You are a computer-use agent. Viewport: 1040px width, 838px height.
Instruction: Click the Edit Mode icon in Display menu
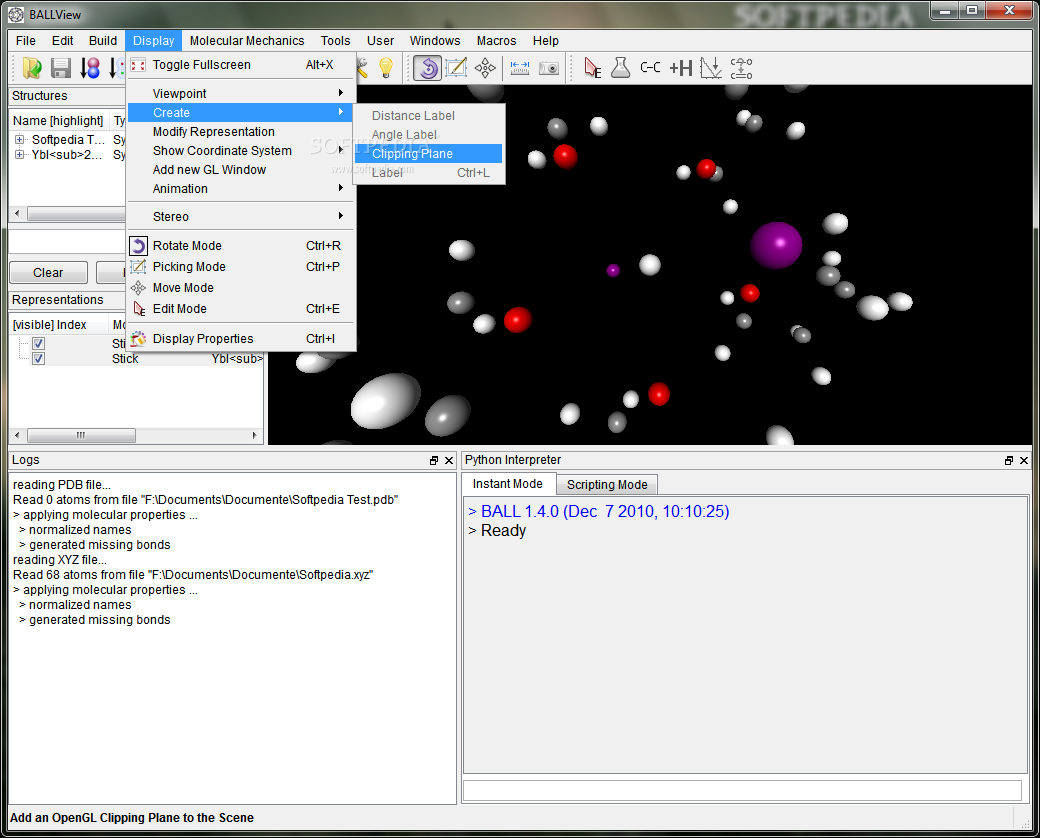click(x=139, y=309)
